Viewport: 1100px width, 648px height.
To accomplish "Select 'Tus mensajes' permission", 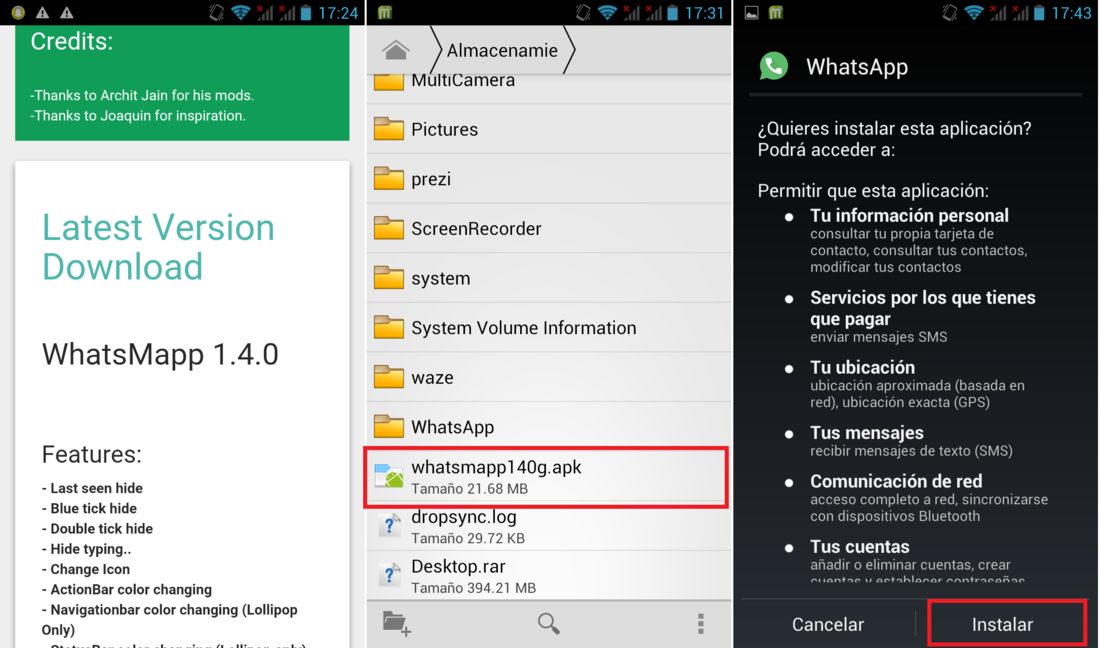I will click(x=866, y=433).
